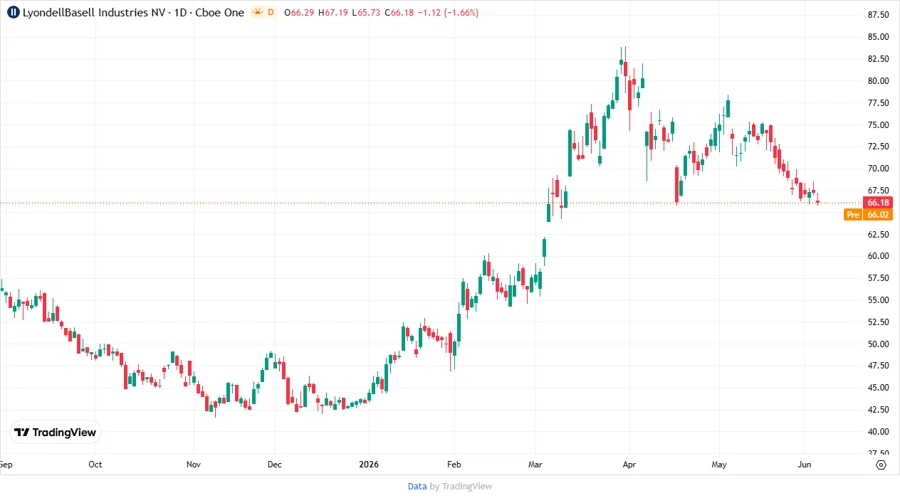Click the 'Dec' time axis label
Screen dimensions: 900x498
point(274,465)
